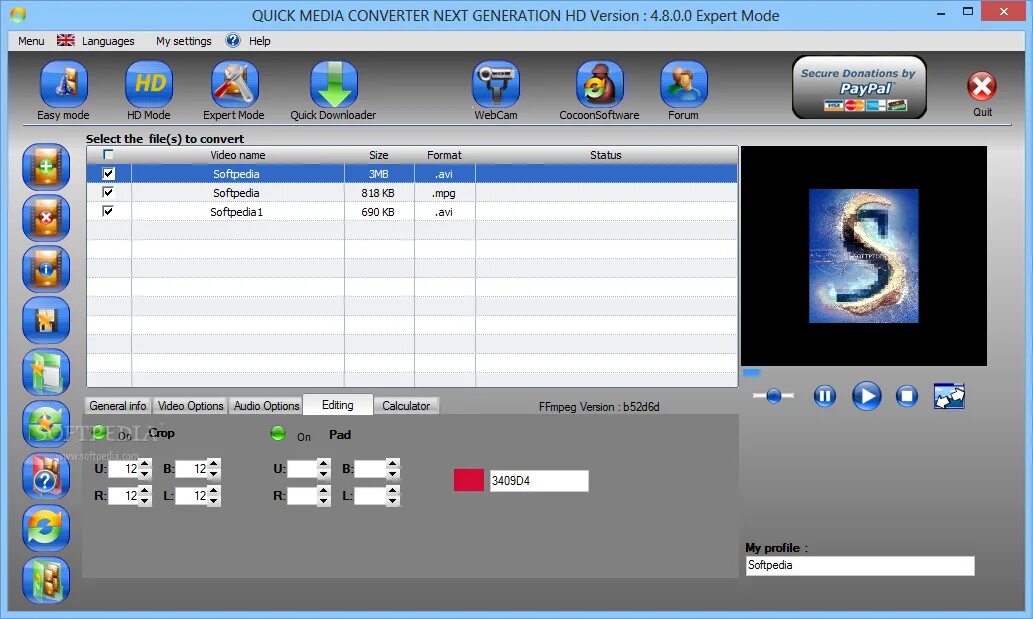The height and width of the screenshot is (619, 1033).
Task: Remove video with red X film icon
Action: click(x=46, y=217)
